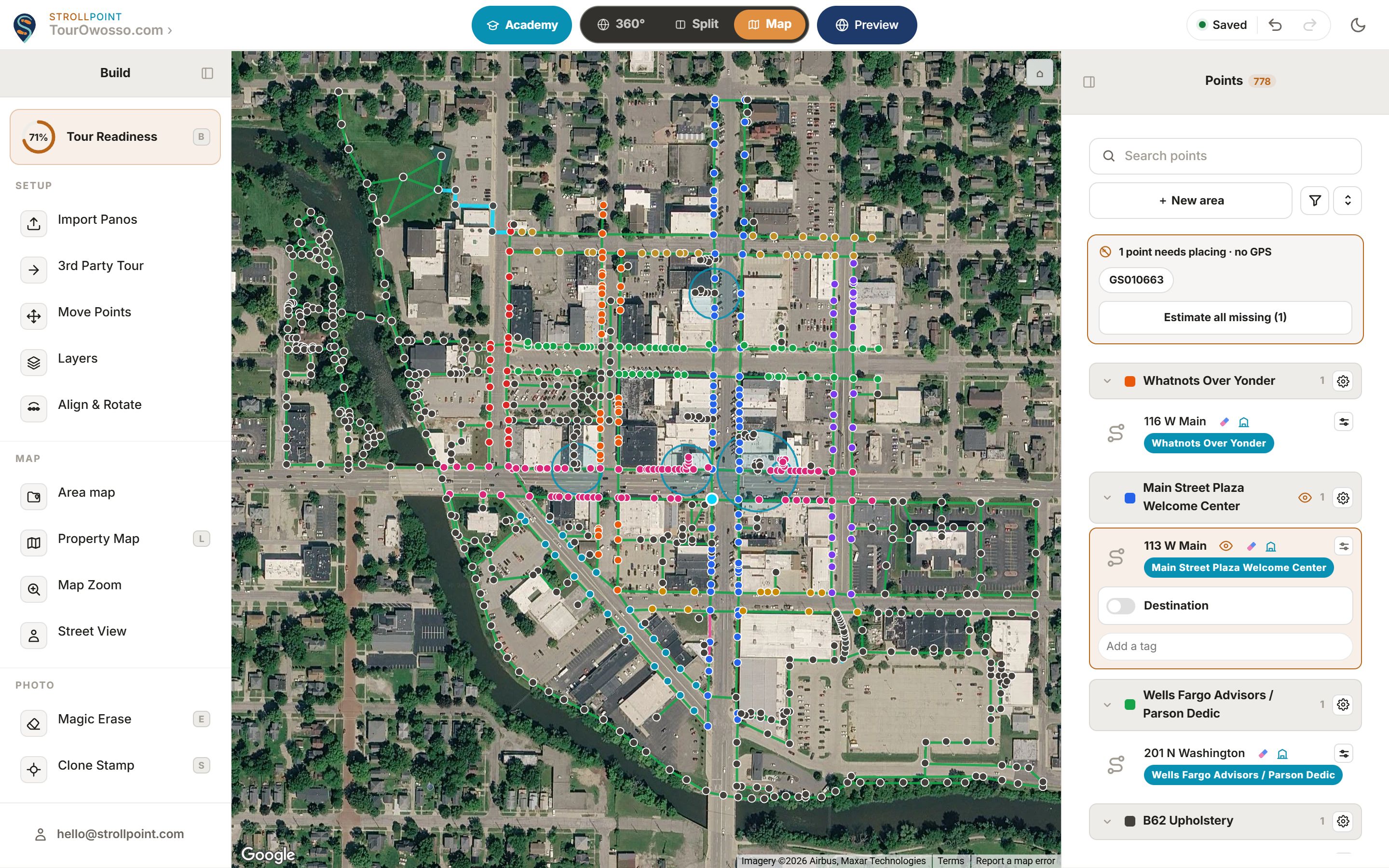Open adjust options for 116 W Main
This screenshot has height=868, width=1389.
click(1344, 422)
